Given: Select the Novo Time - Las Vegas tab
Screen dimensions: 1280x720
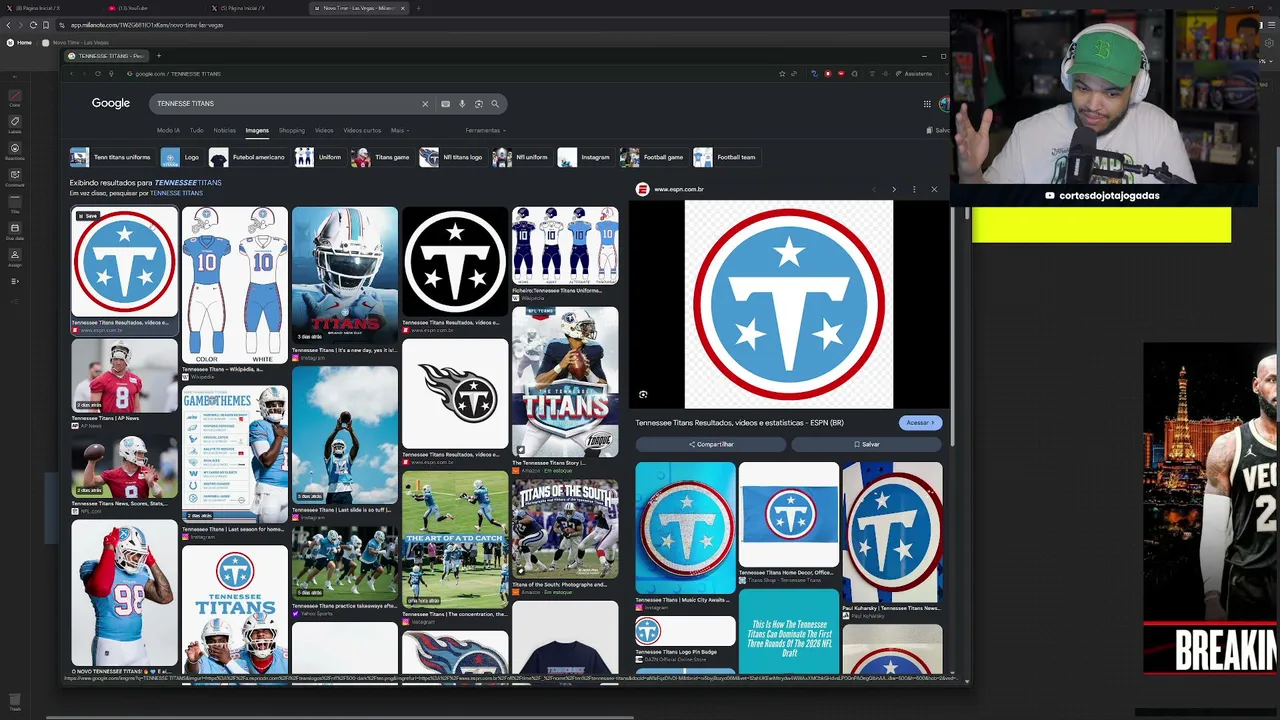Looking at the screenshot, I should click(358, 8).
